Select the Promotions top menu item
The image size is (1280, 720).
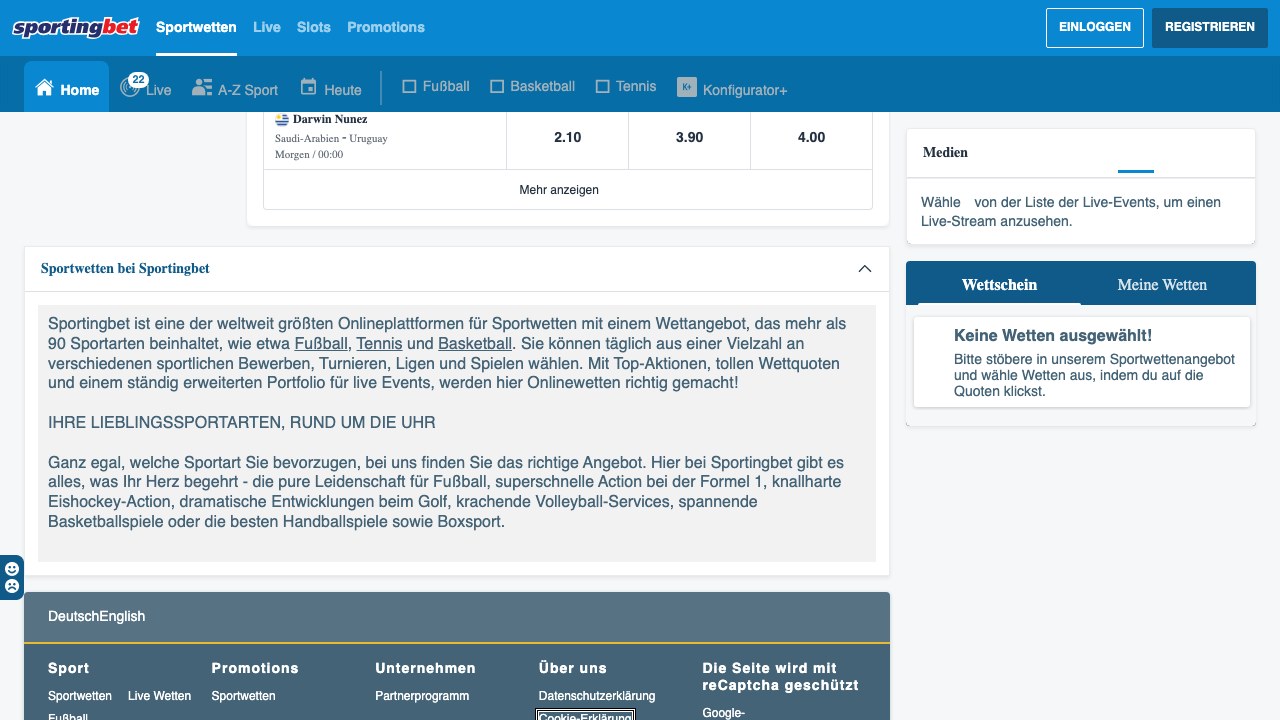[x=386, y=27]
